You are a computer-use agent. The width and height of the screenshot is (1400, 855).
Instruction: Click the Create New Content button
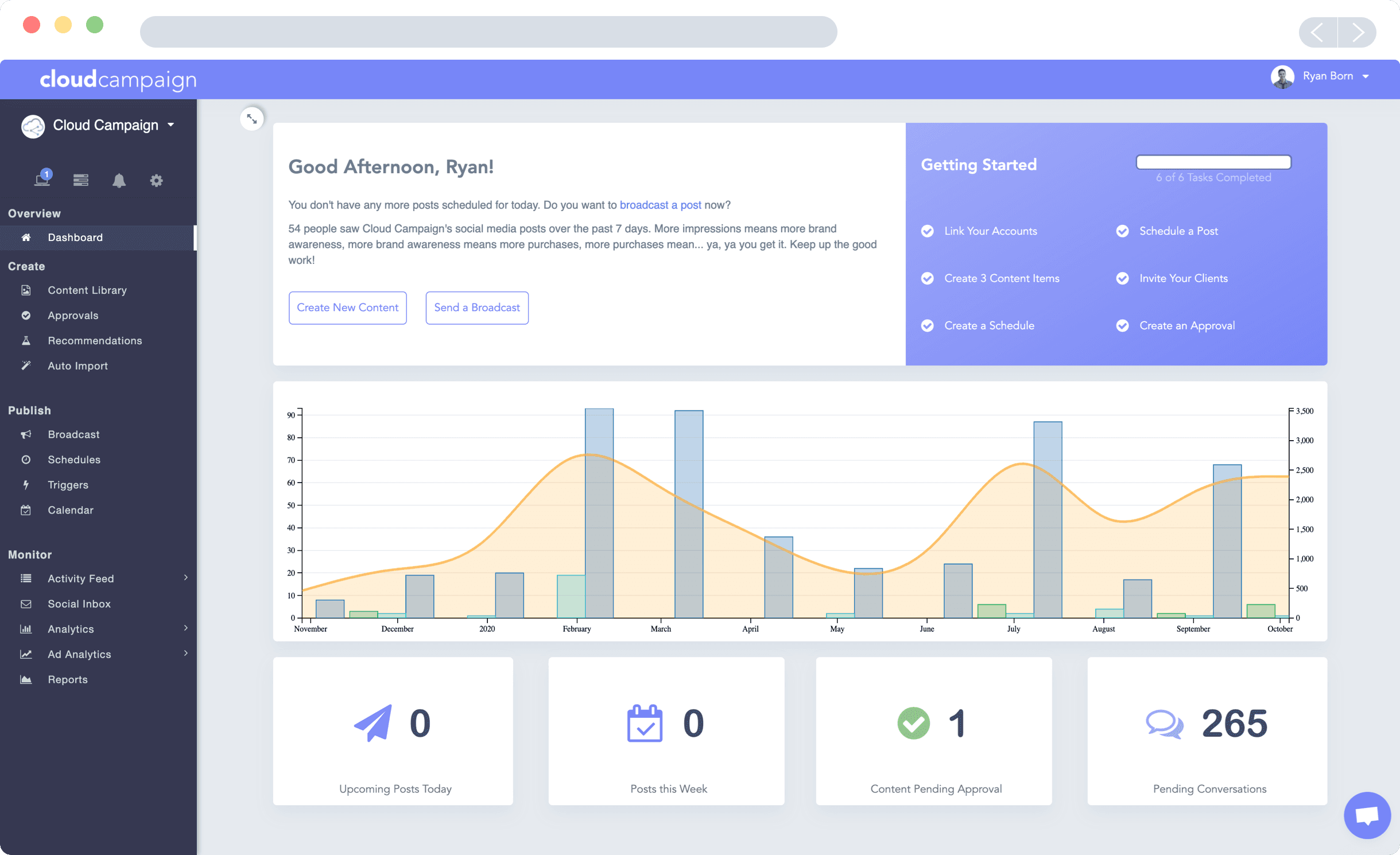click(347, 308)
